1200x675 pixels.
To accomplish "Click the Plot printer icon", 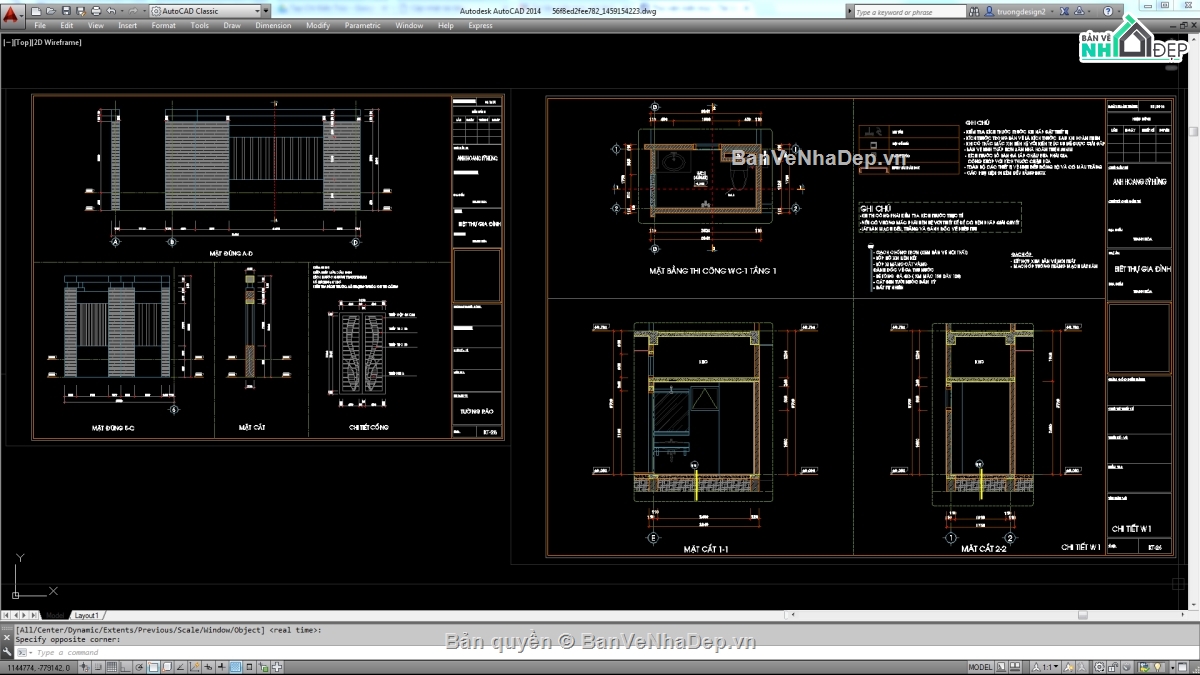I will point(96,11).
